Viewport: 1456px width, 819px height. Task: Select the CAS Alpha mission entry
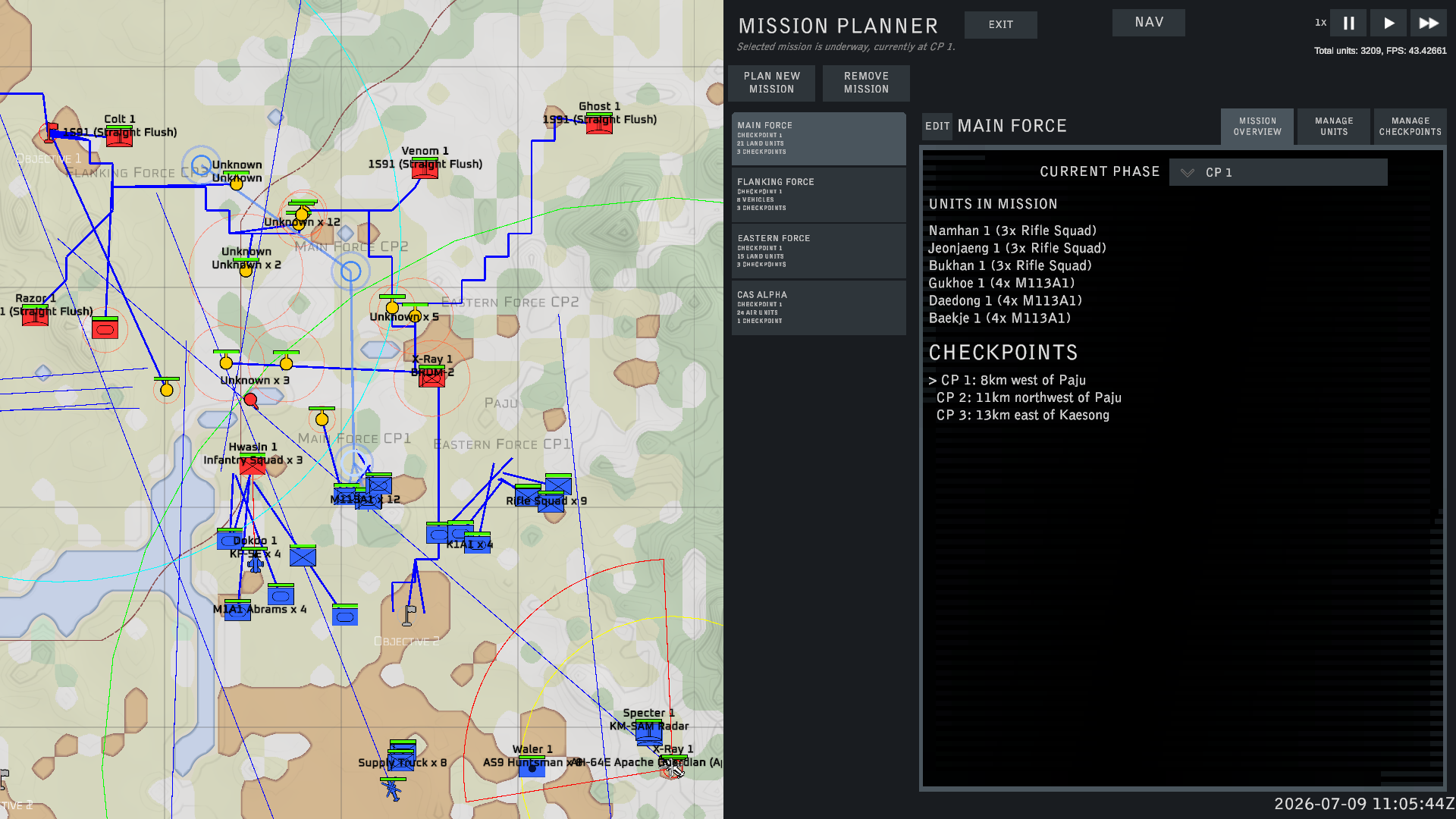[818, 308]
